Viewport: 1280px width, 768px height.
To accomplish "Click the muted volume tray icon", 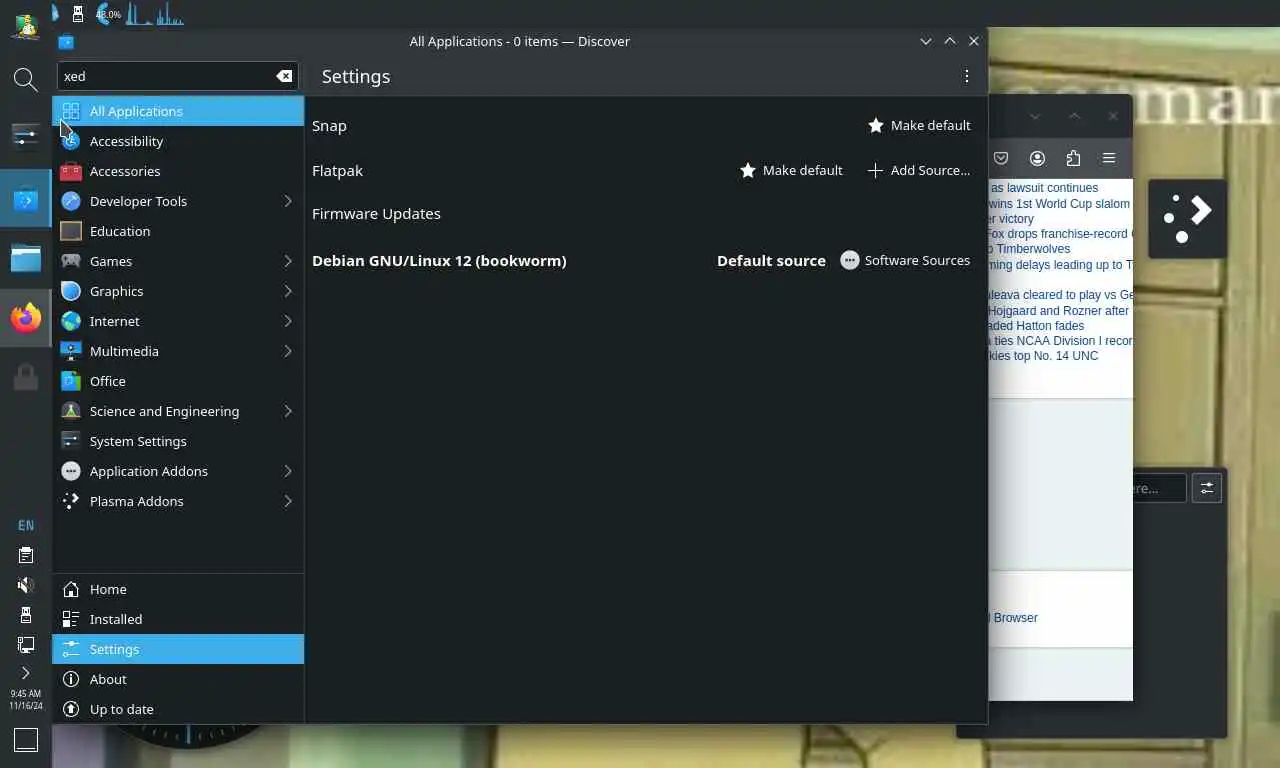I will (x=26, y=585).
